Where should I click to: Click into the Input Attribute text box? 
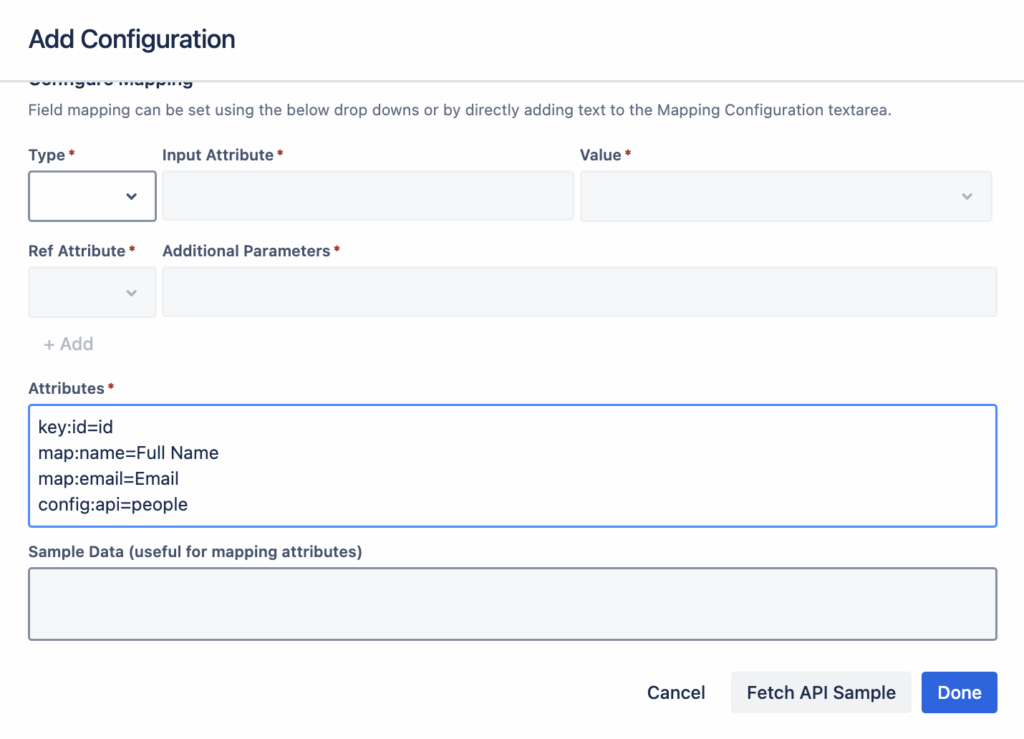[368, 196]
